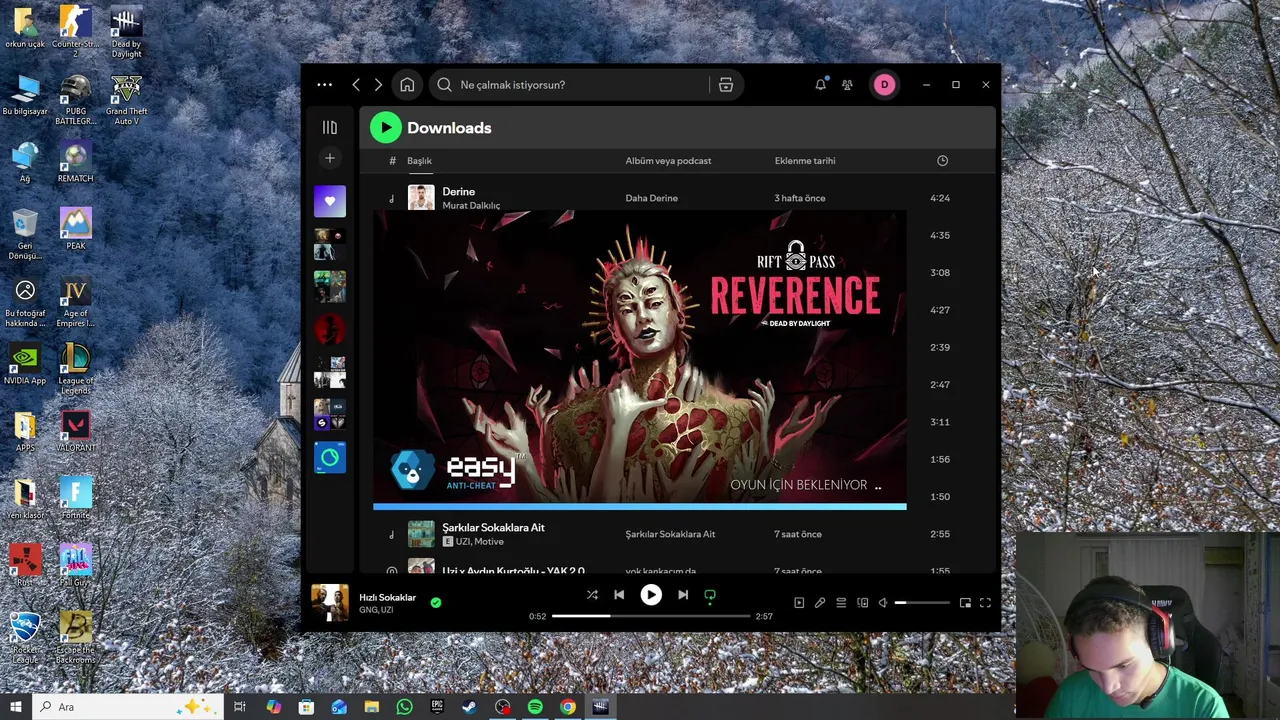1280x720 pixels.
Task: Toggle repeat mode
Action: 710,595
